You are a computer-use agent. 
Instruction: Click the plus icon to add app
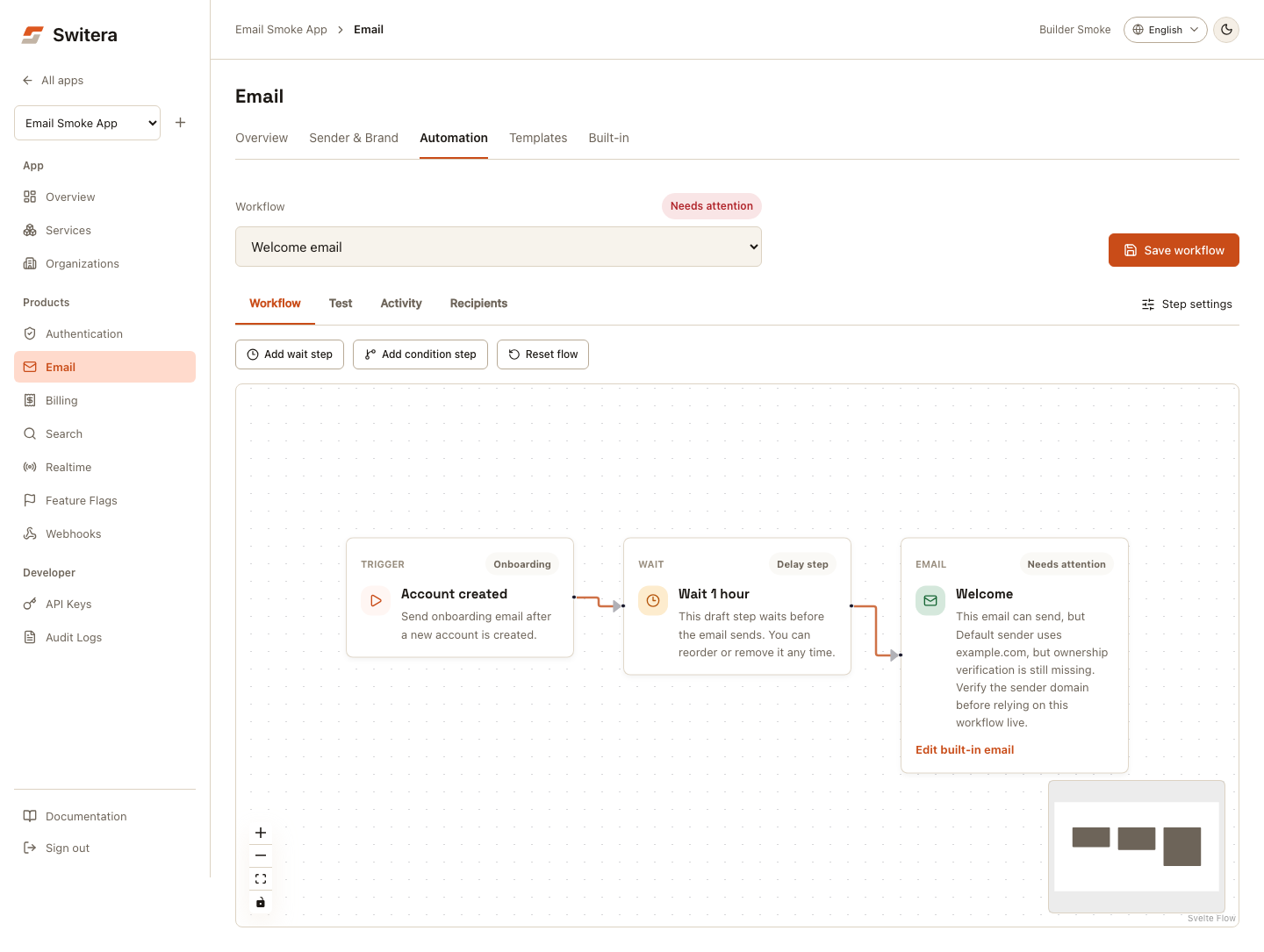(x=181, y=123)
